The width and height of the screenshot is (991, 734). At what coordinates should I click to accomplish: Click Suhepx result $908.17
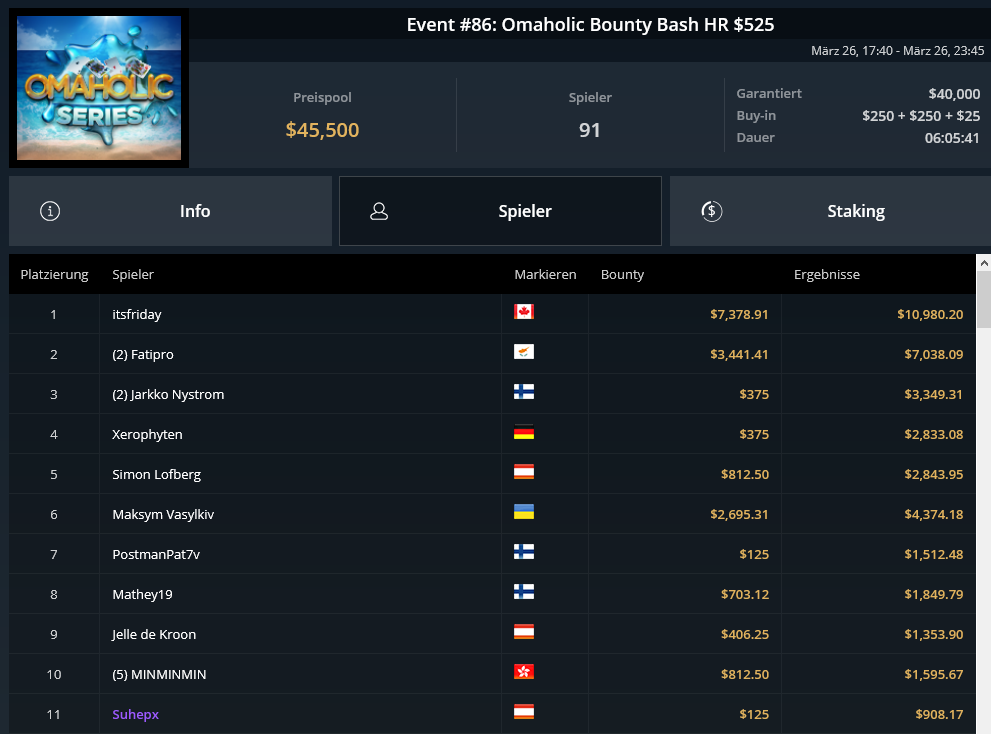pos(939,714)
